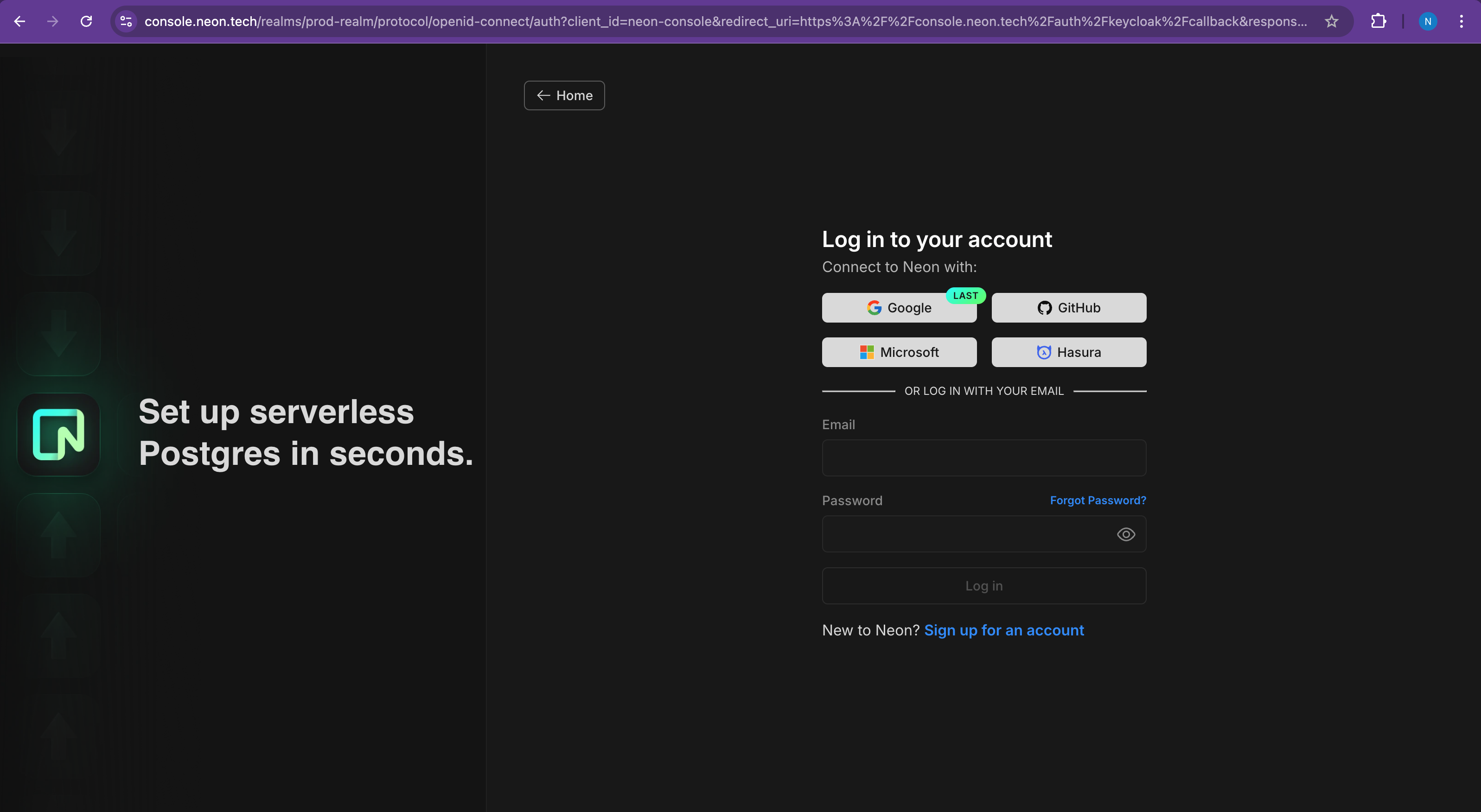This screenshot has height=812, width=1481.
Task: Bookmark this page with the star icon
Action: (1332, 21)
